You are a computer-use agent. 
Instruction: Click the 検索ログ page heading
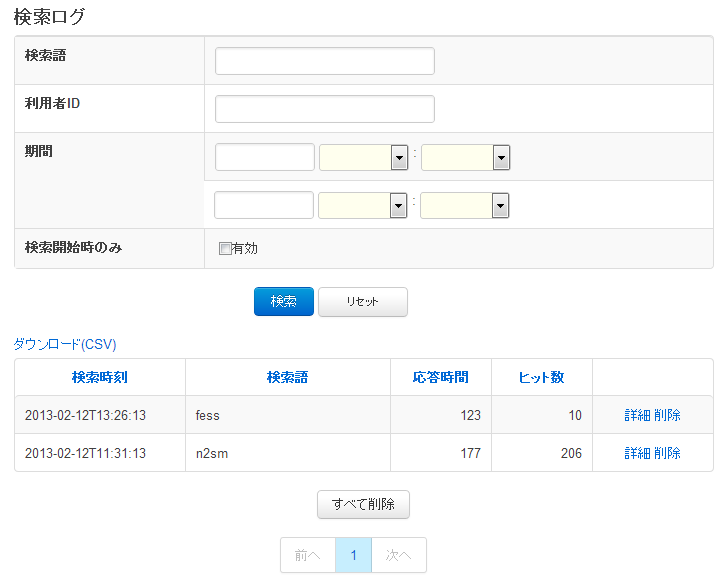[x=50, y=17]
